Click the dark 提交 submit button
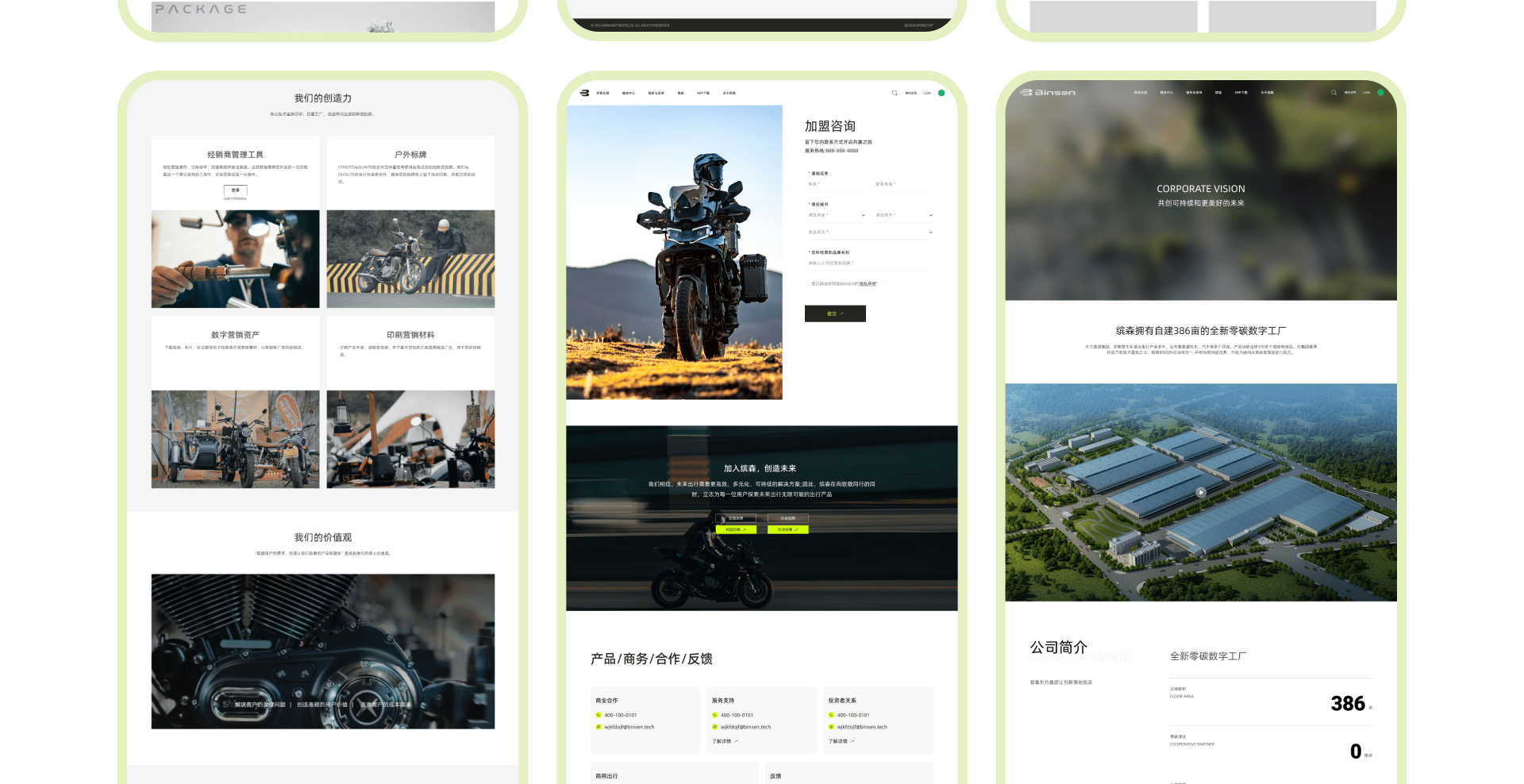This screenshot has height=784, width=1524. click(x=835, y=313)
